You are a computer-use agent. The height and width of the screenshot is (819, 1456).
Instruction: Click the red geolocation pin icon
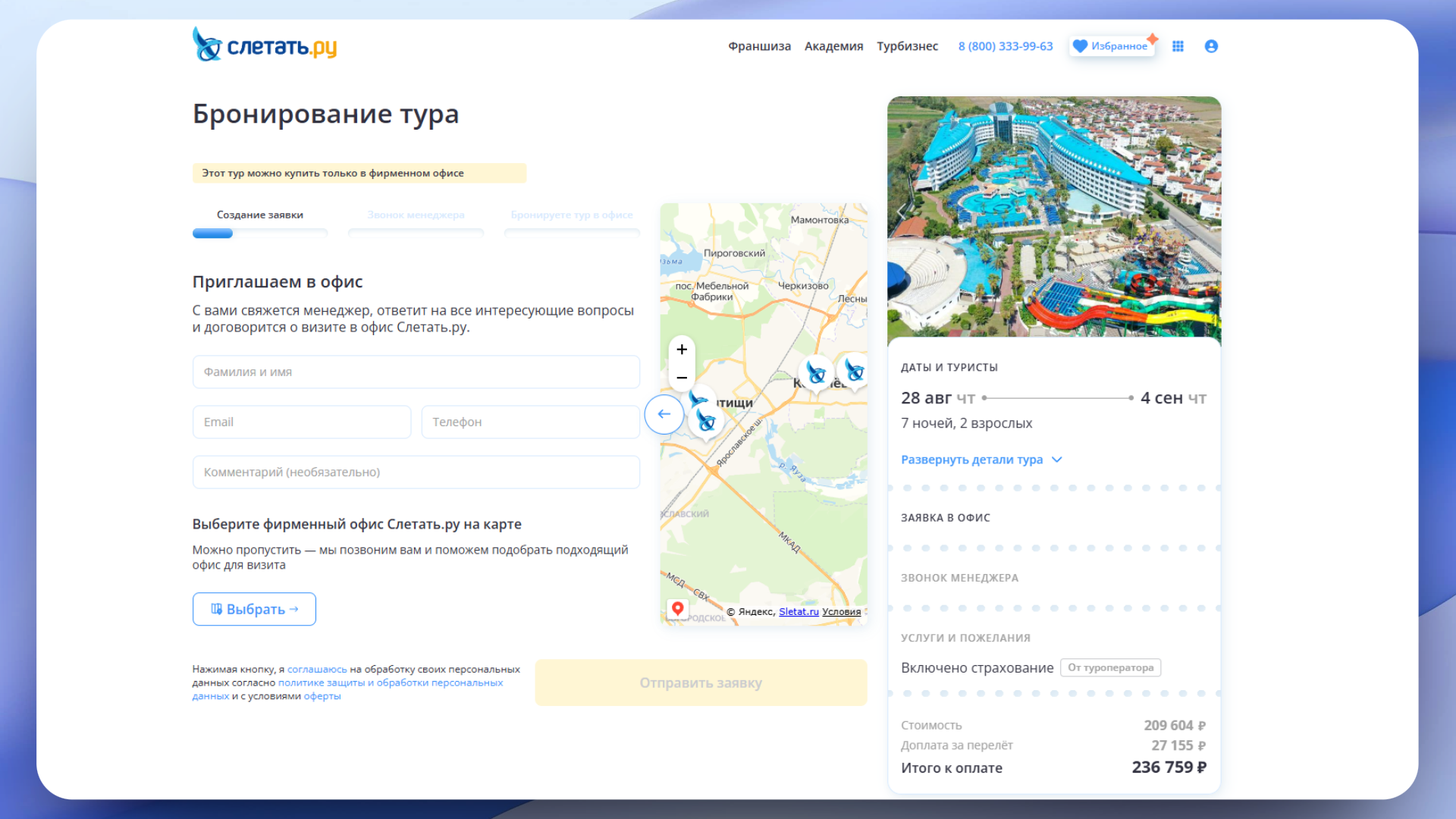677,608
